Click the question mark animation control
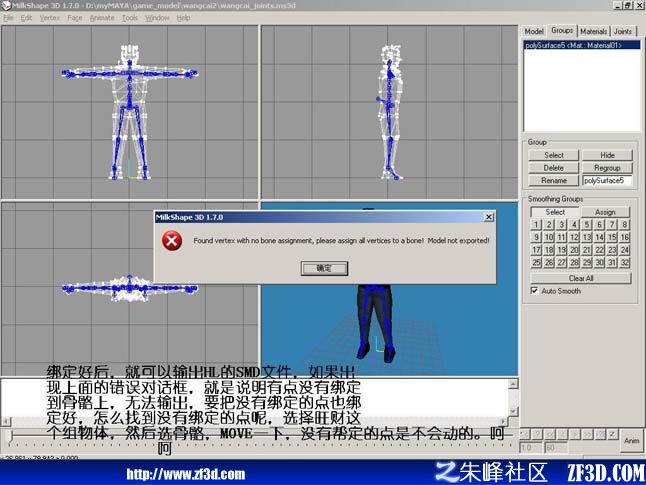The image size is (646, 485). click(x=537, y=434)
